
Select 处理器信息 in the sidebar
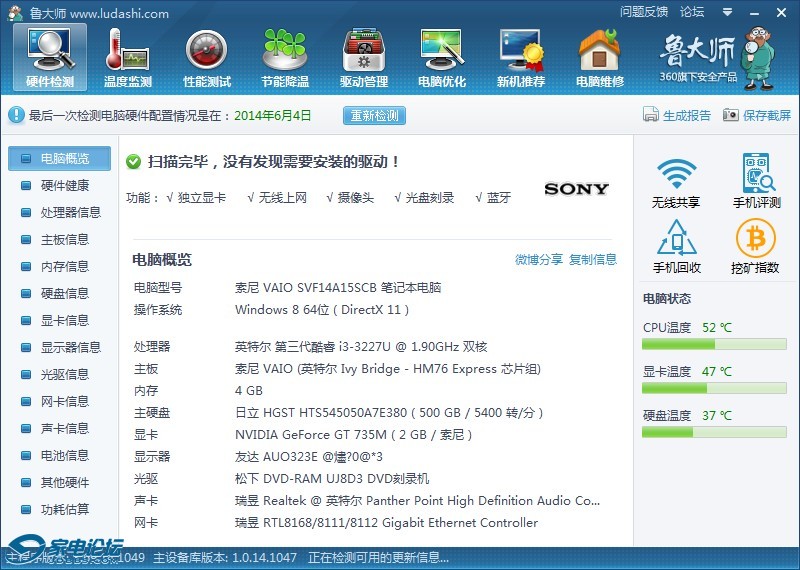click(x=70, y=212)
